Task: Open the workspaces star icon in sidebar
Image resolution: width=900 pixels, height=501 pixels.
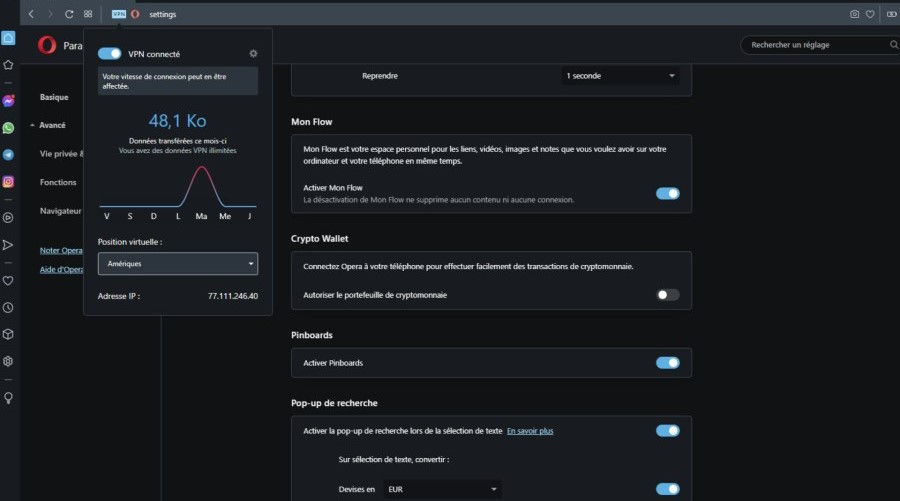Action: pyautogui.click(x=8, y=65)
